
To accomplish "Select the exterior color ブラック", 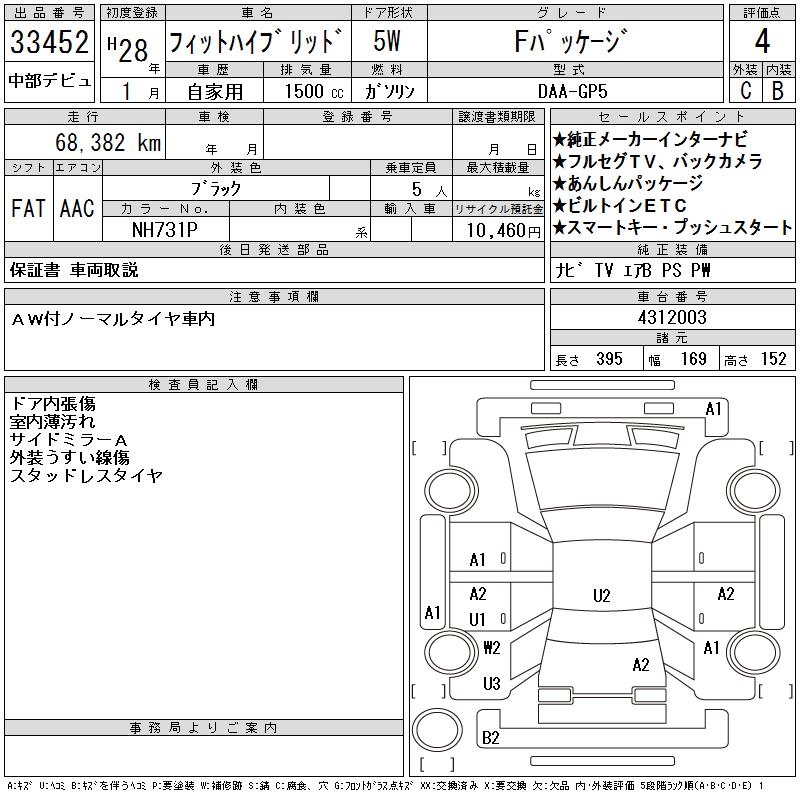I will tap(215, 189).
